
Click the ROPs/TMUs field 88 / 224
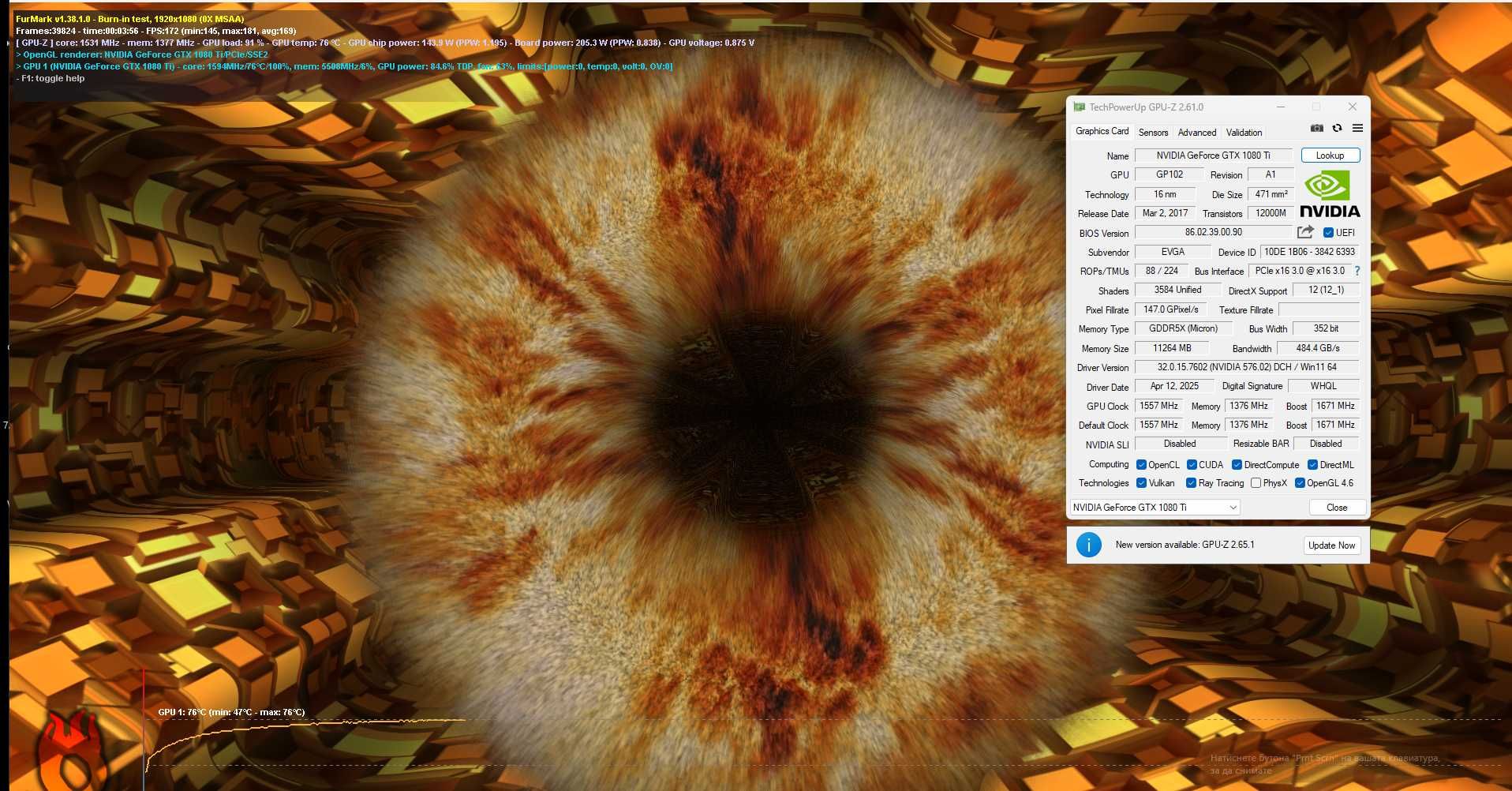(1162, 271)
